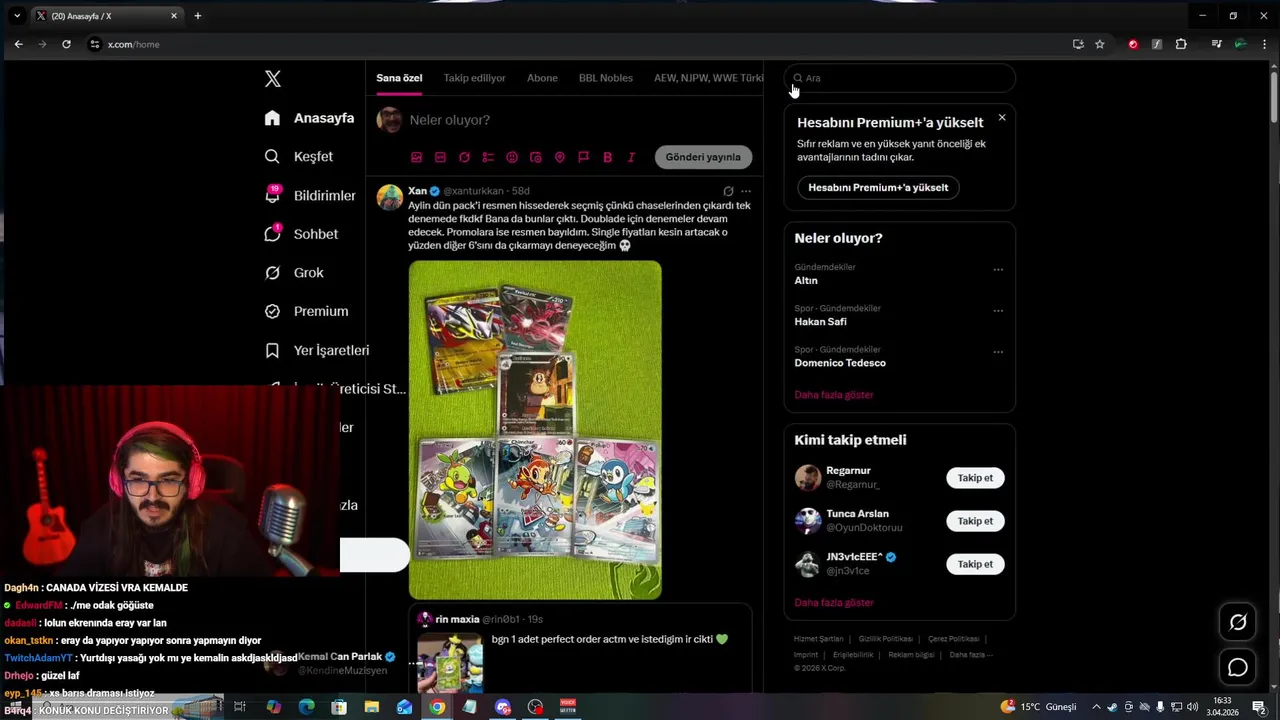Toggle italic formatting in composer
Image resolution: width=1280 pixels, height=720 pixels.
point(631,157)
